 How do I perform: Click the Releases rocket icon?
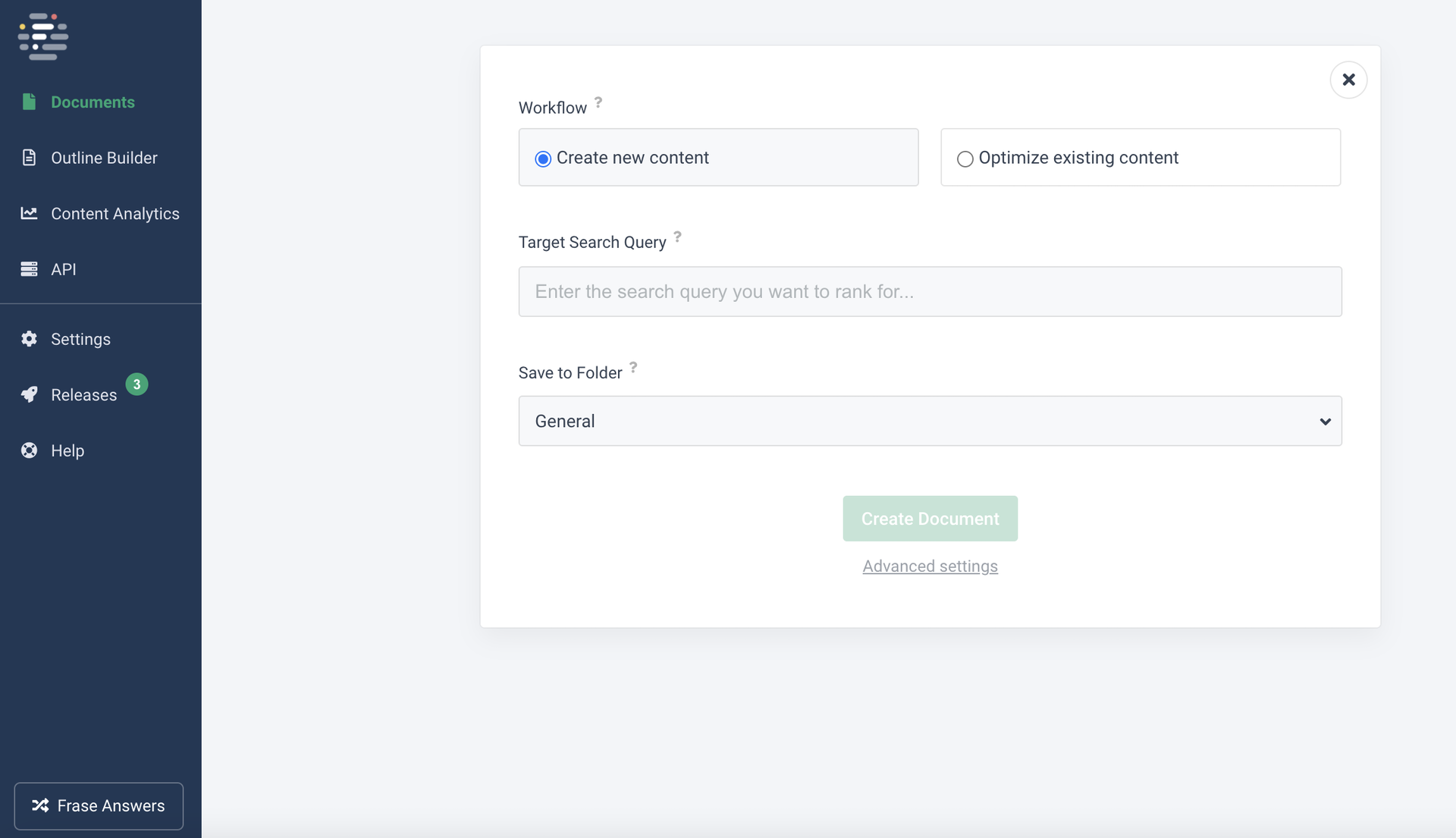29,394
